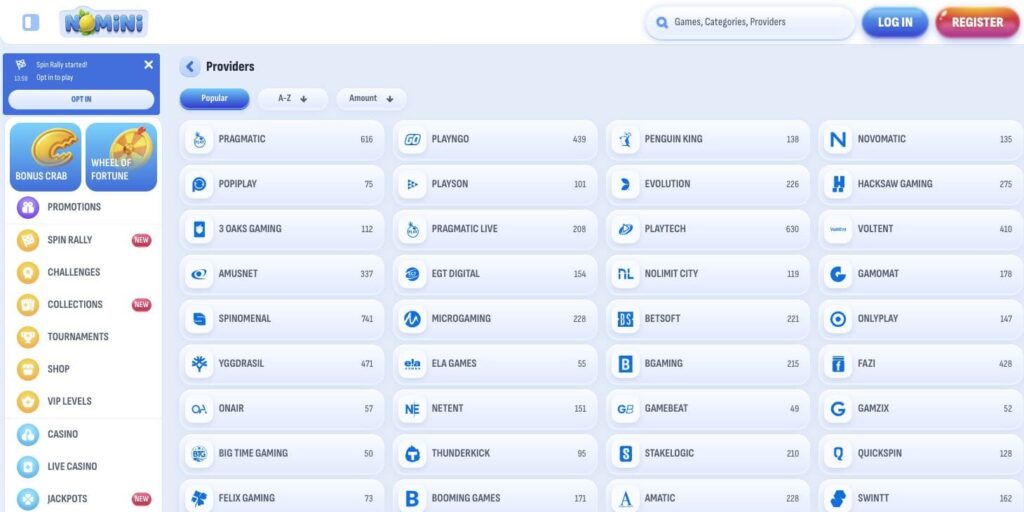Click the Nomini logo
Image resolution: width=1024 pixels, height=512 pixels.
coord(103,22)
